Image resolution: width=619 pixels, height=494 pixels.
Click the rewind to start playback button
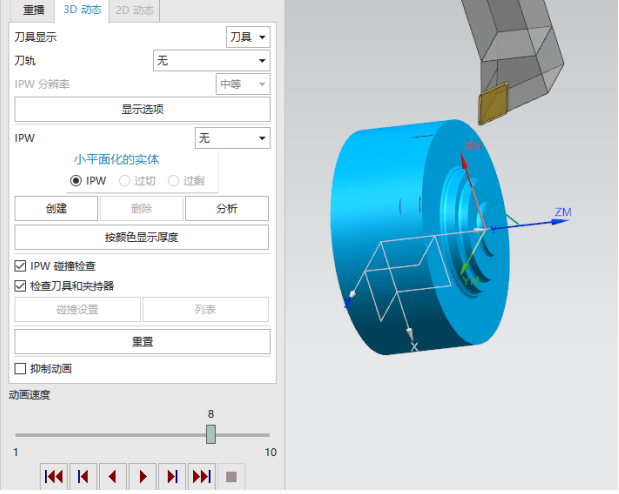coord(53,477)
